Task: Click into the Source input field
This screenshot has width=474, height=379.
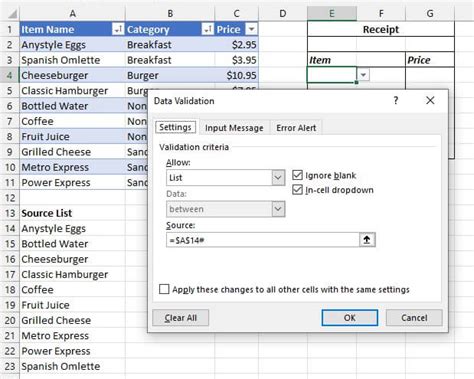Action: coord(263,240)
